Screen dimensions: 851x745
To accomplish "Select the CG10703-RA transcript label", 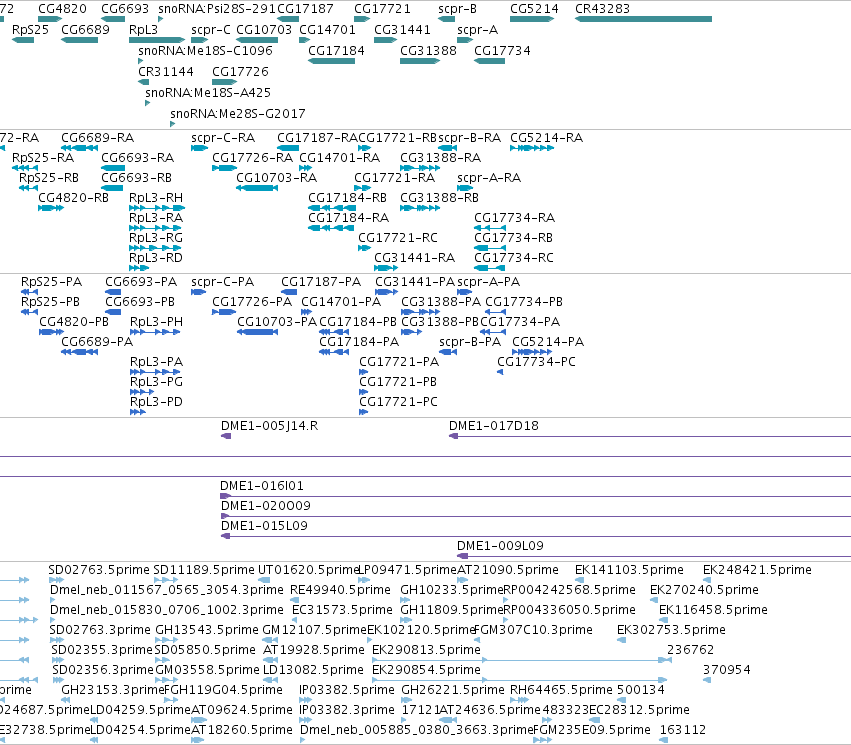I will coord(276,177).
